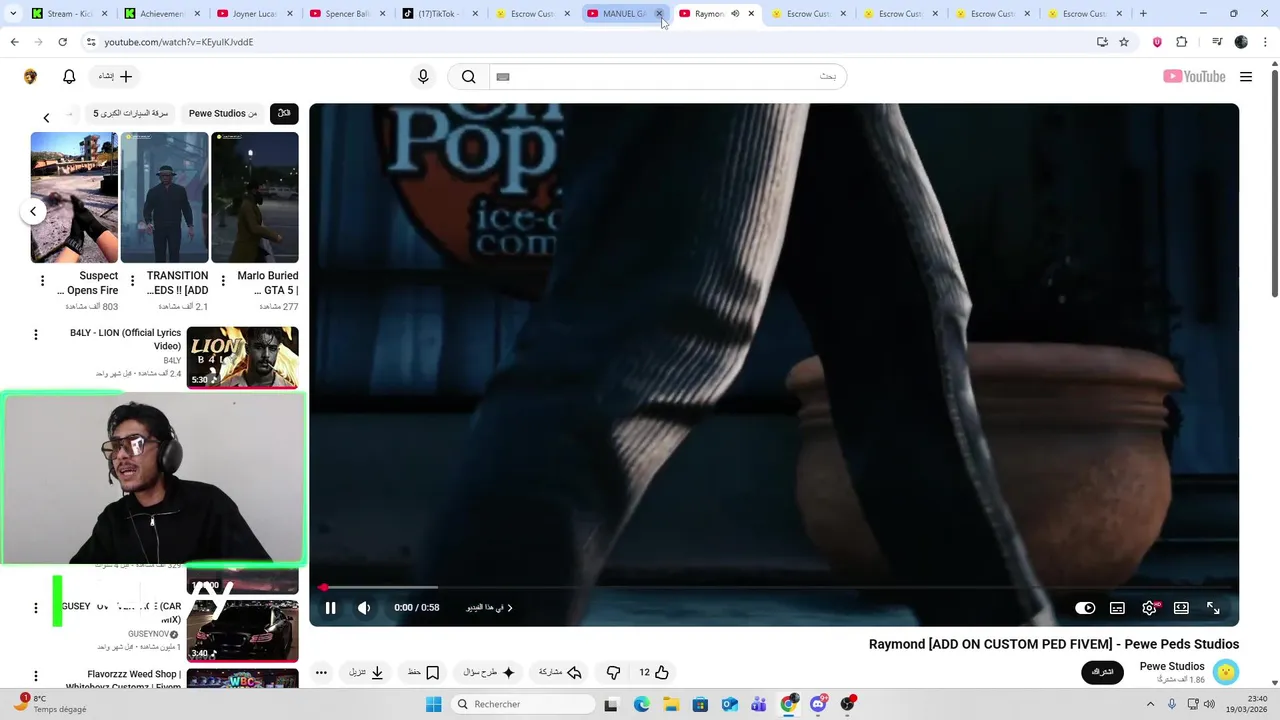Reload the current page
Viewport: 1280px width, 720px height.
pos(62,42)
